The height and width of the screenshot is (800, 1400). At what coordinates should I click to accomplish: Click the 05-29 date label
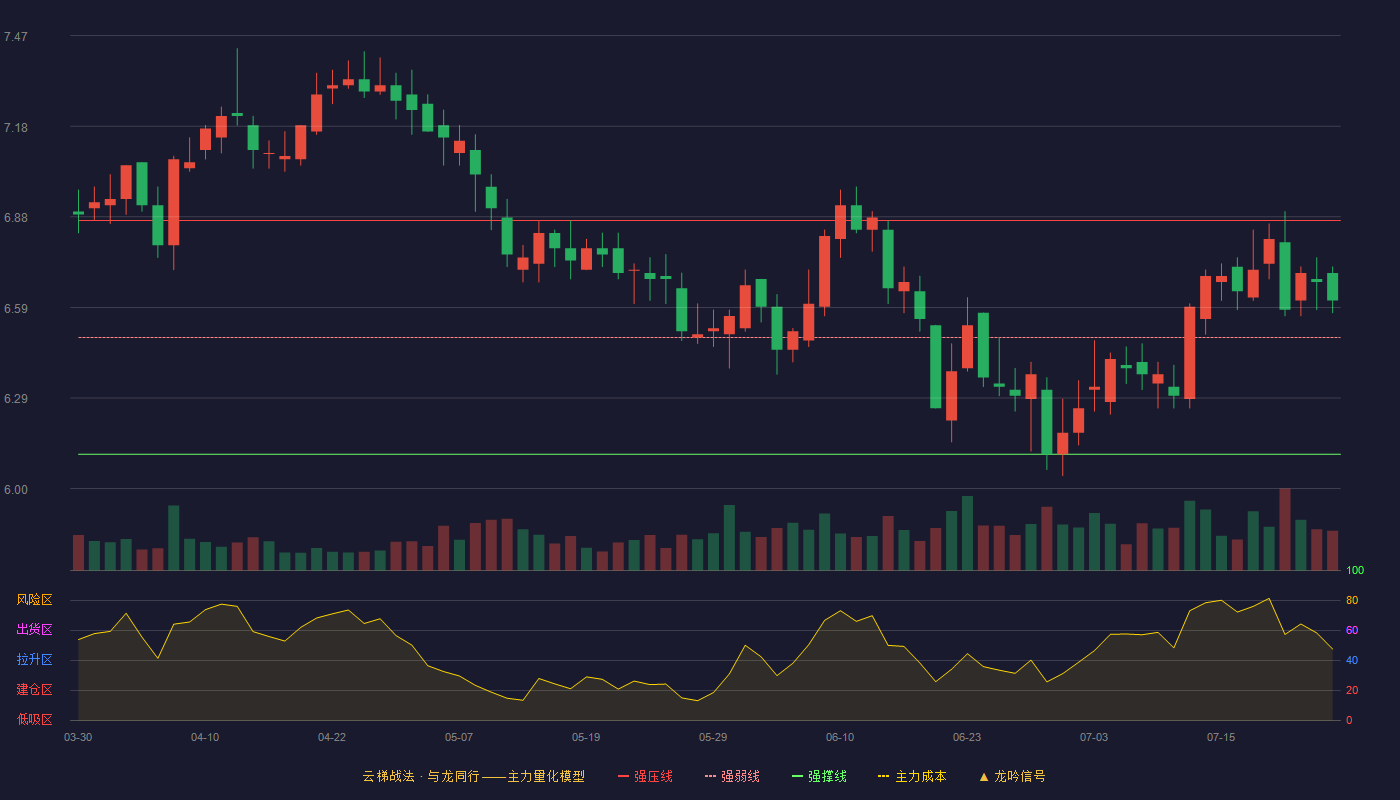coord(713,737)
